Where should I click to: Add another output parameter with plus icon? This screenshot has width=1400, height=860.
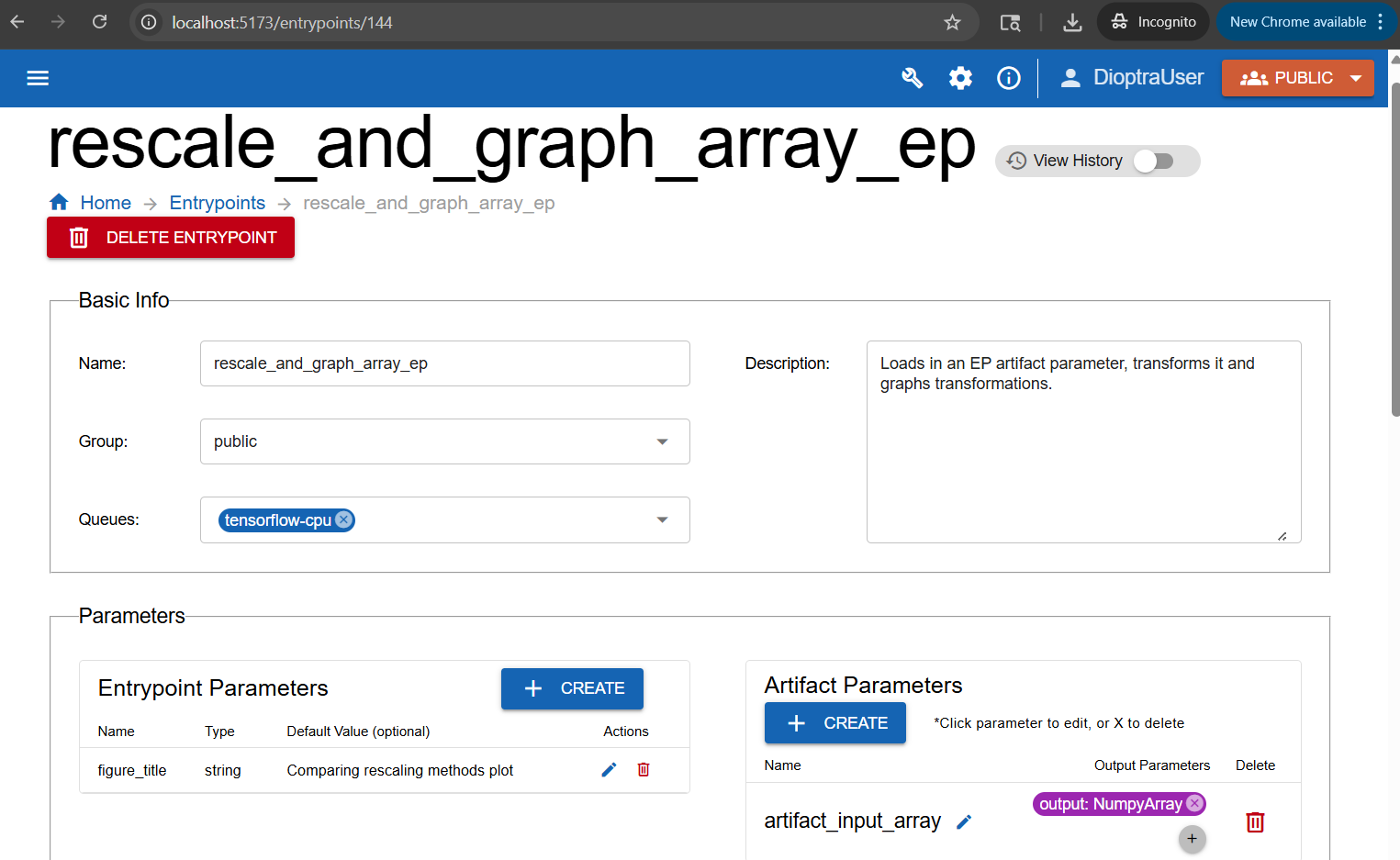1192,838
